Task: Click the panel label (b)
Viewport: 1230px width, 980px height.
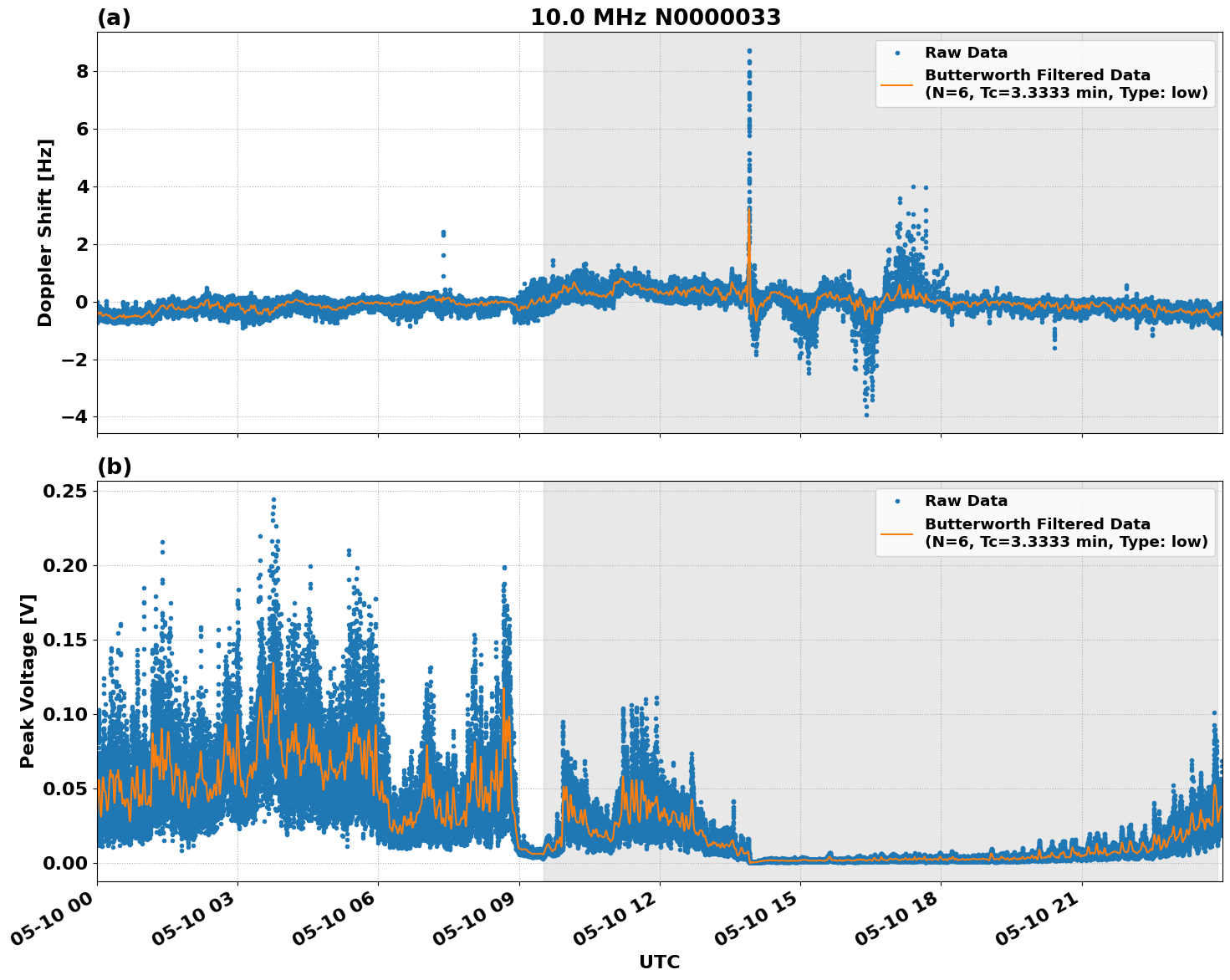Action: click(x=115, y=466)
